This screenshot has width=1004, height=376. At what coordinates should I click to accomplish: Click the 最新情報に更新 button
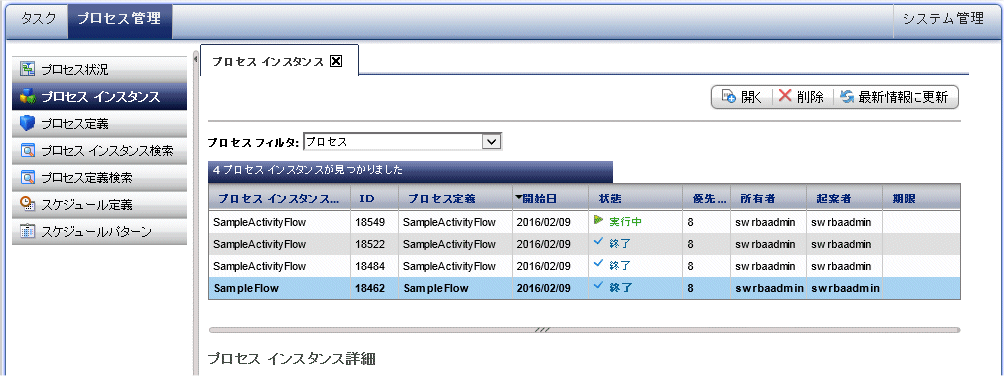pos(896,97)
